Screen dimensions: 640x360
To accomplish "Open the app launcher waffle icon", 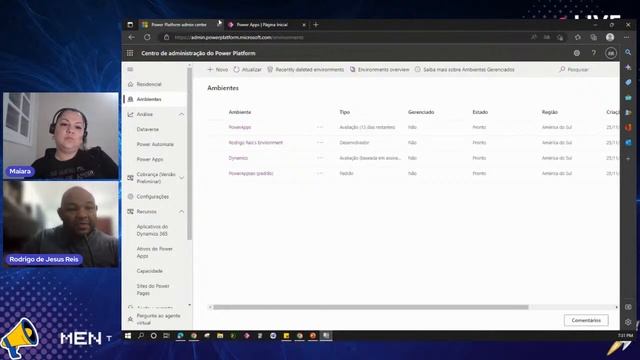I will point(130,53).
